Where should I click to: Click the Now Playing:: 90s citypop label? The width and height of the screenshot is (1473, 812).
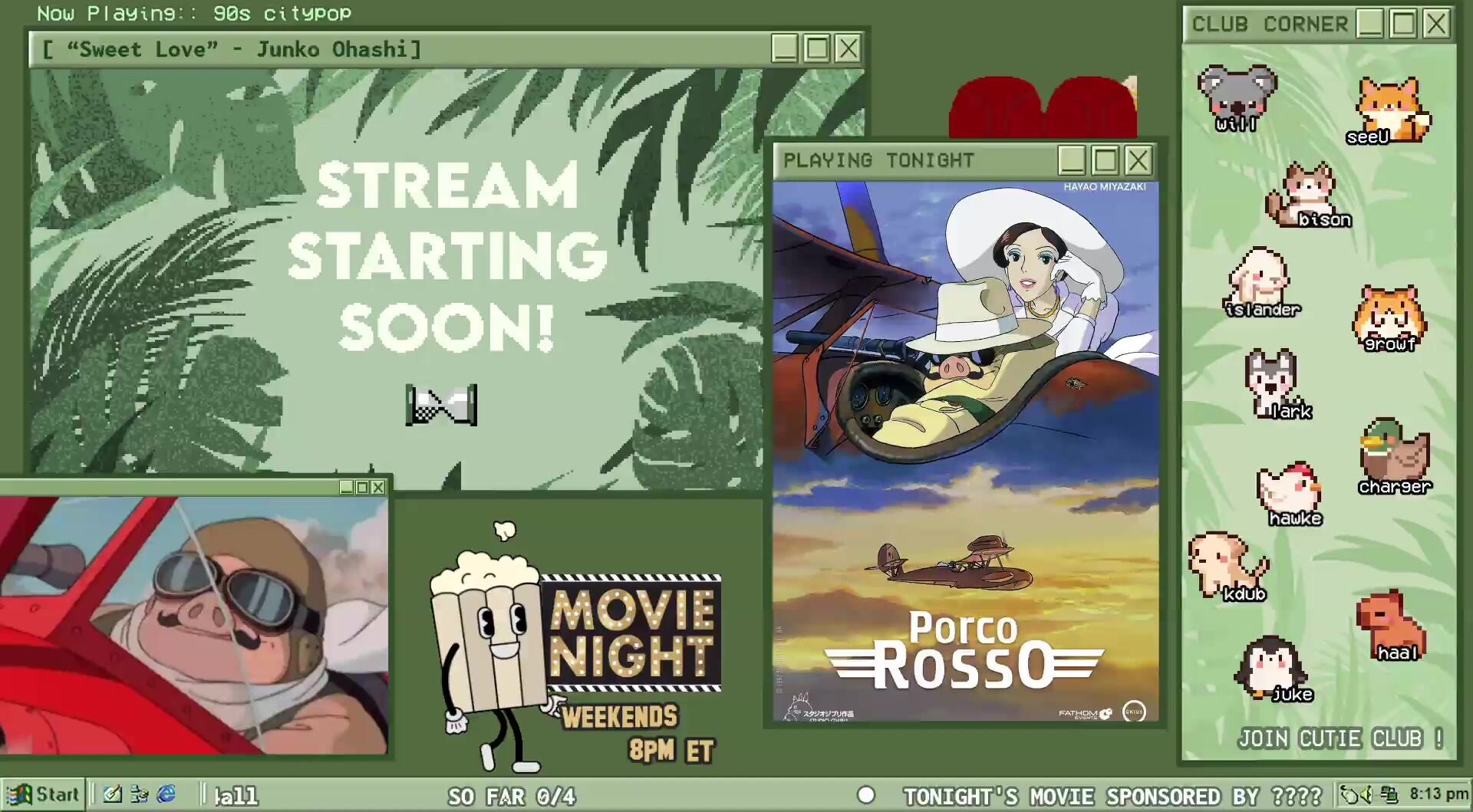point(194,13)
